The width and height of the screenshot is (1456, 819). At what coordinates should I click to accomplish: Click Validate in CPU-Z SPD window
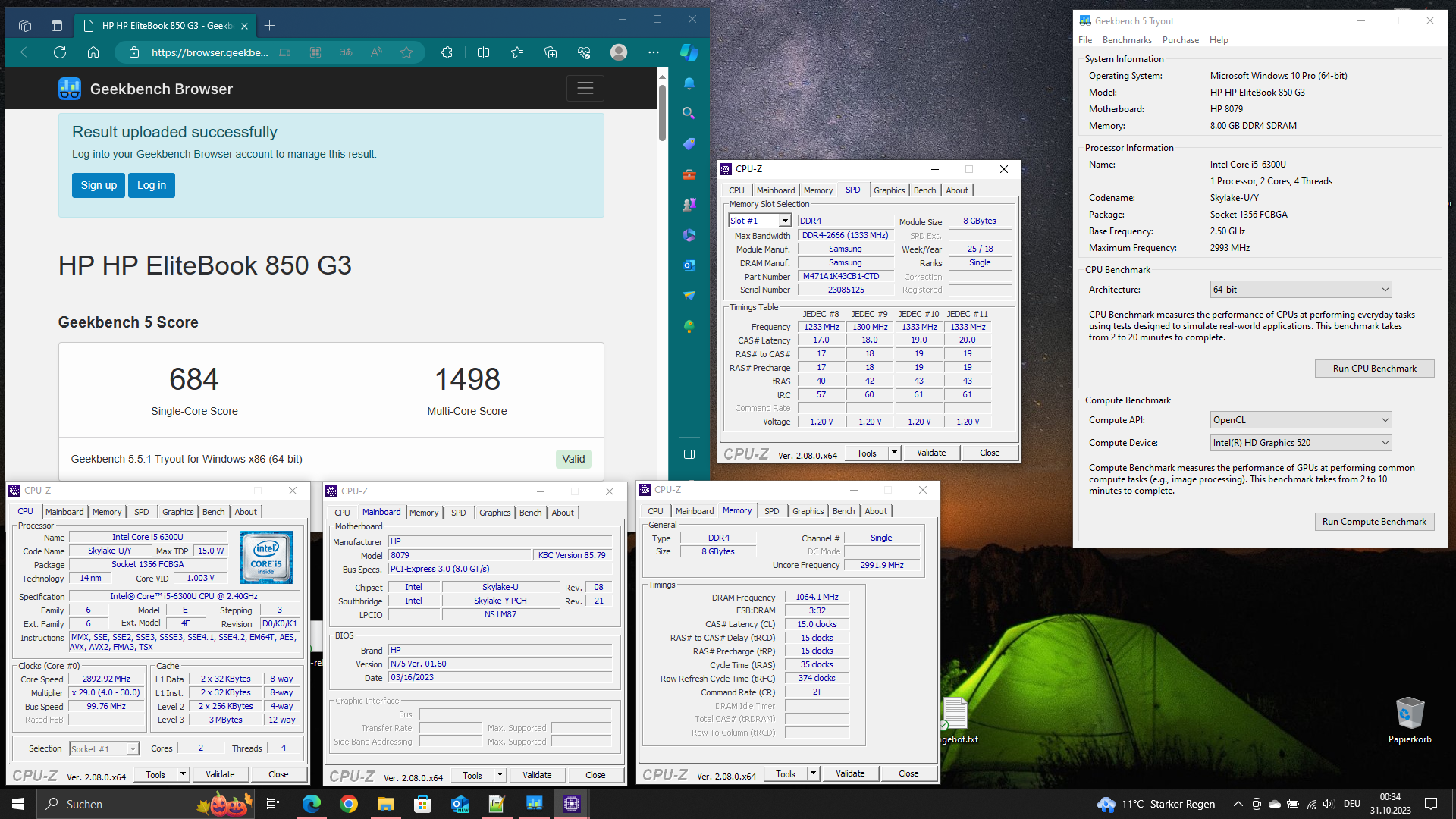(x=931, y=453)
